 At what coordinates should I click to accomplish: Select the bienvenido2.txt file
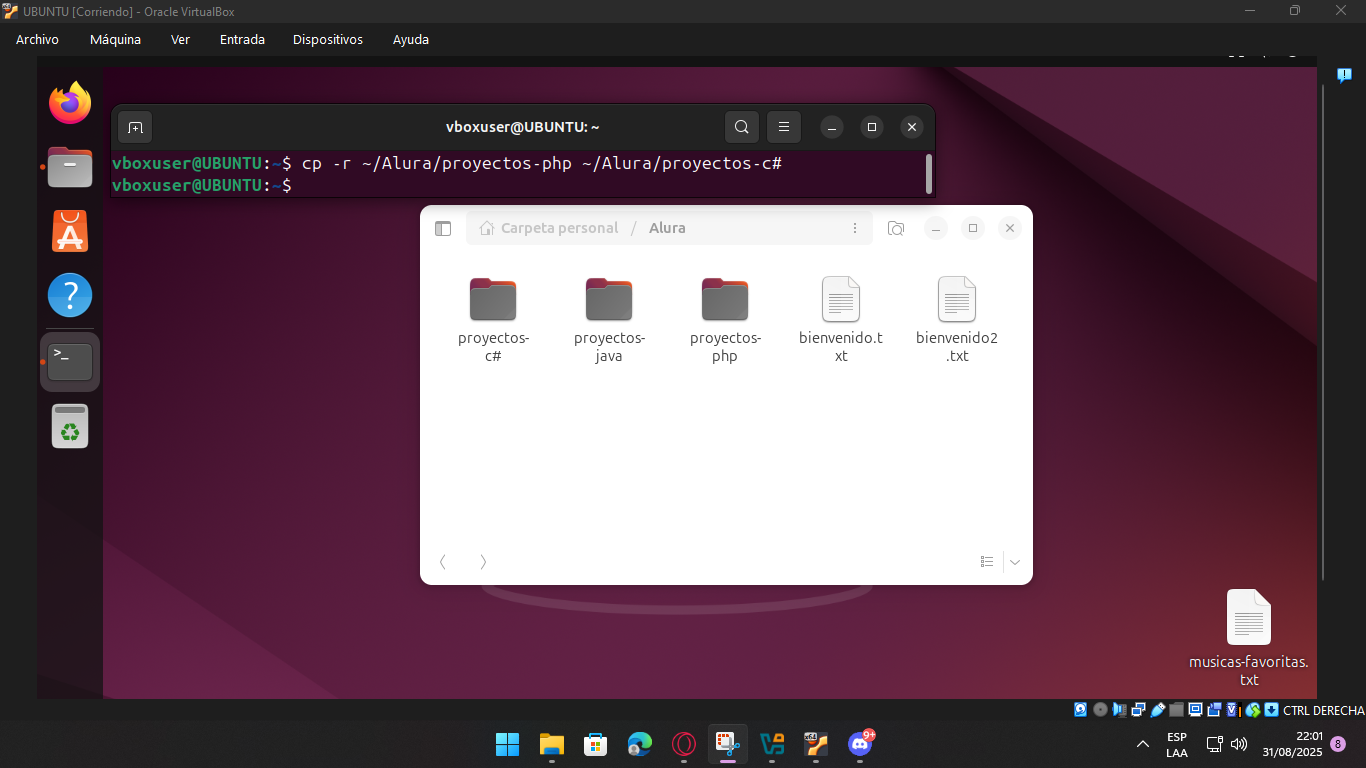957,320
